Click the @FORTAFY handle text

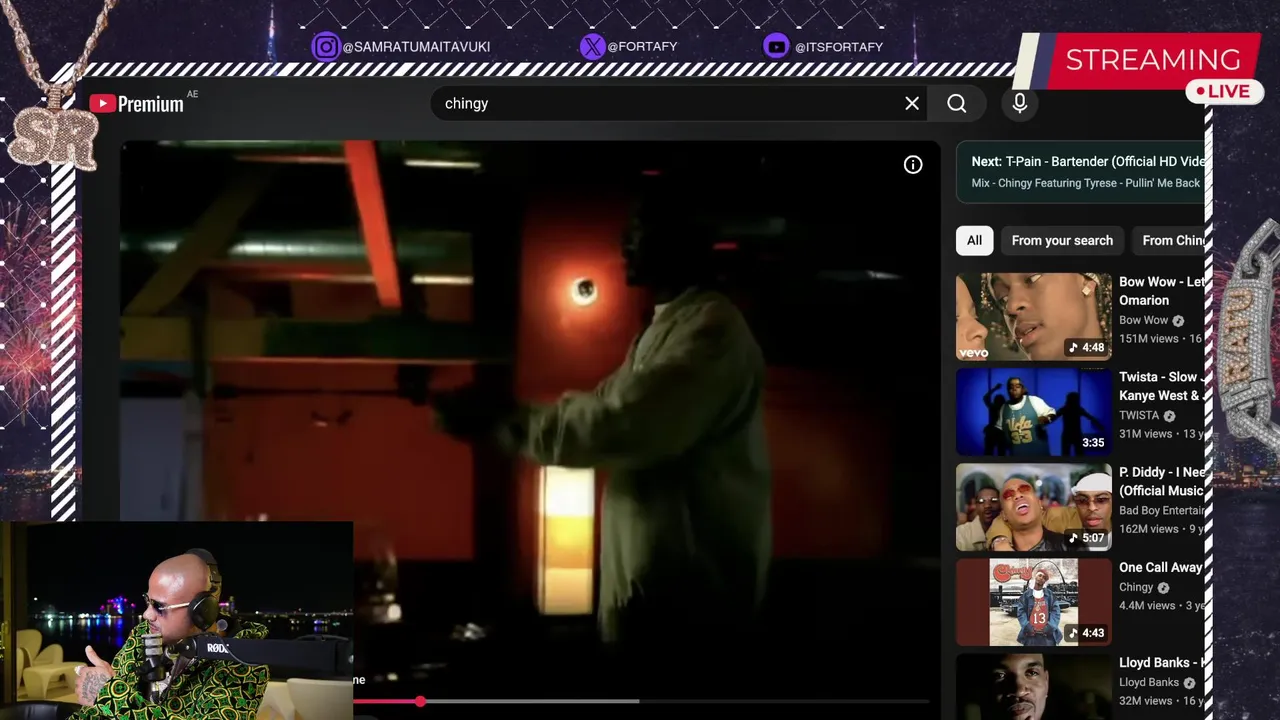642,46
